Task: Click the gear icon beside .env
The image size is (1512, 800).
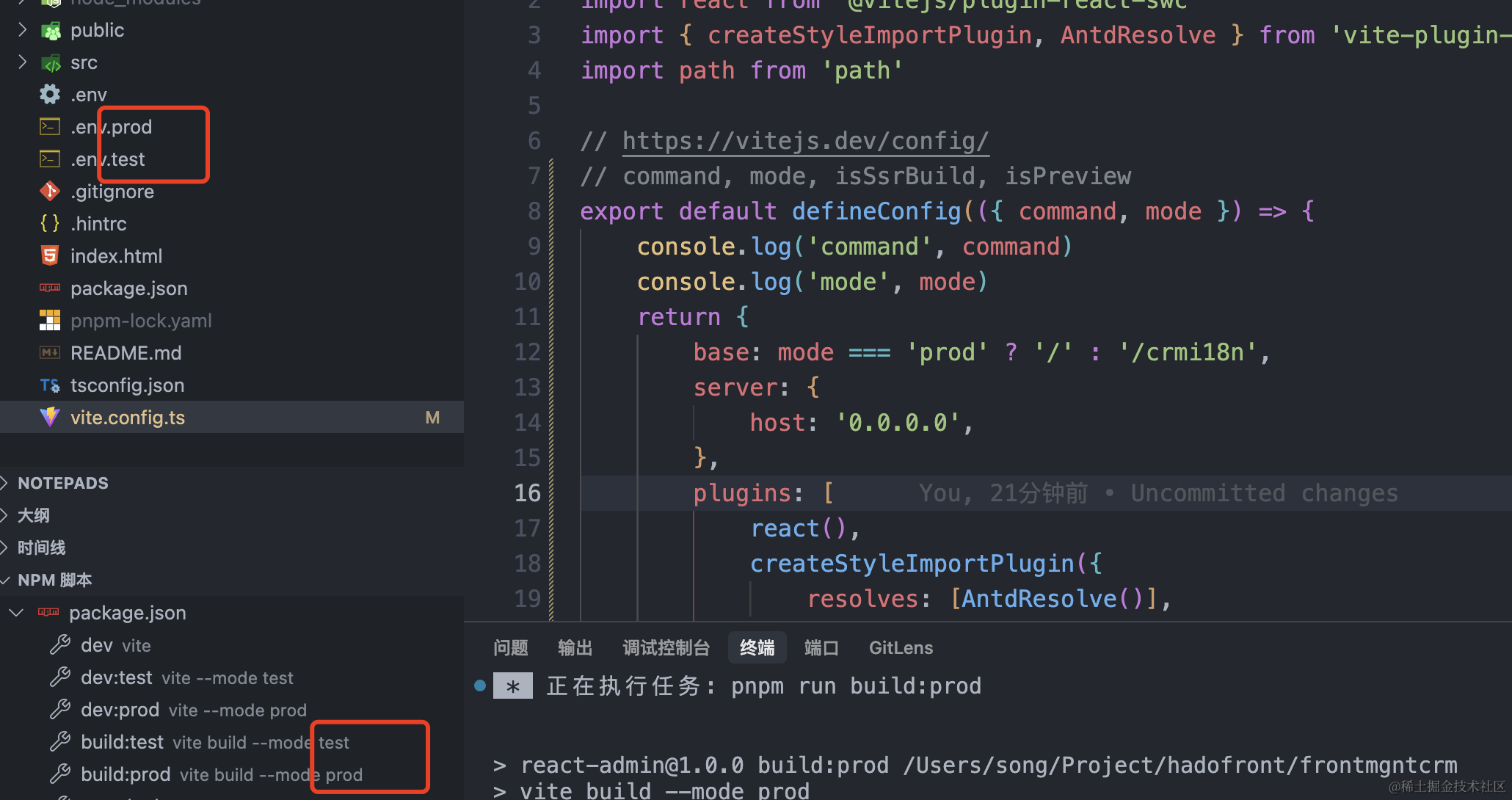Action: coord(49,95)
